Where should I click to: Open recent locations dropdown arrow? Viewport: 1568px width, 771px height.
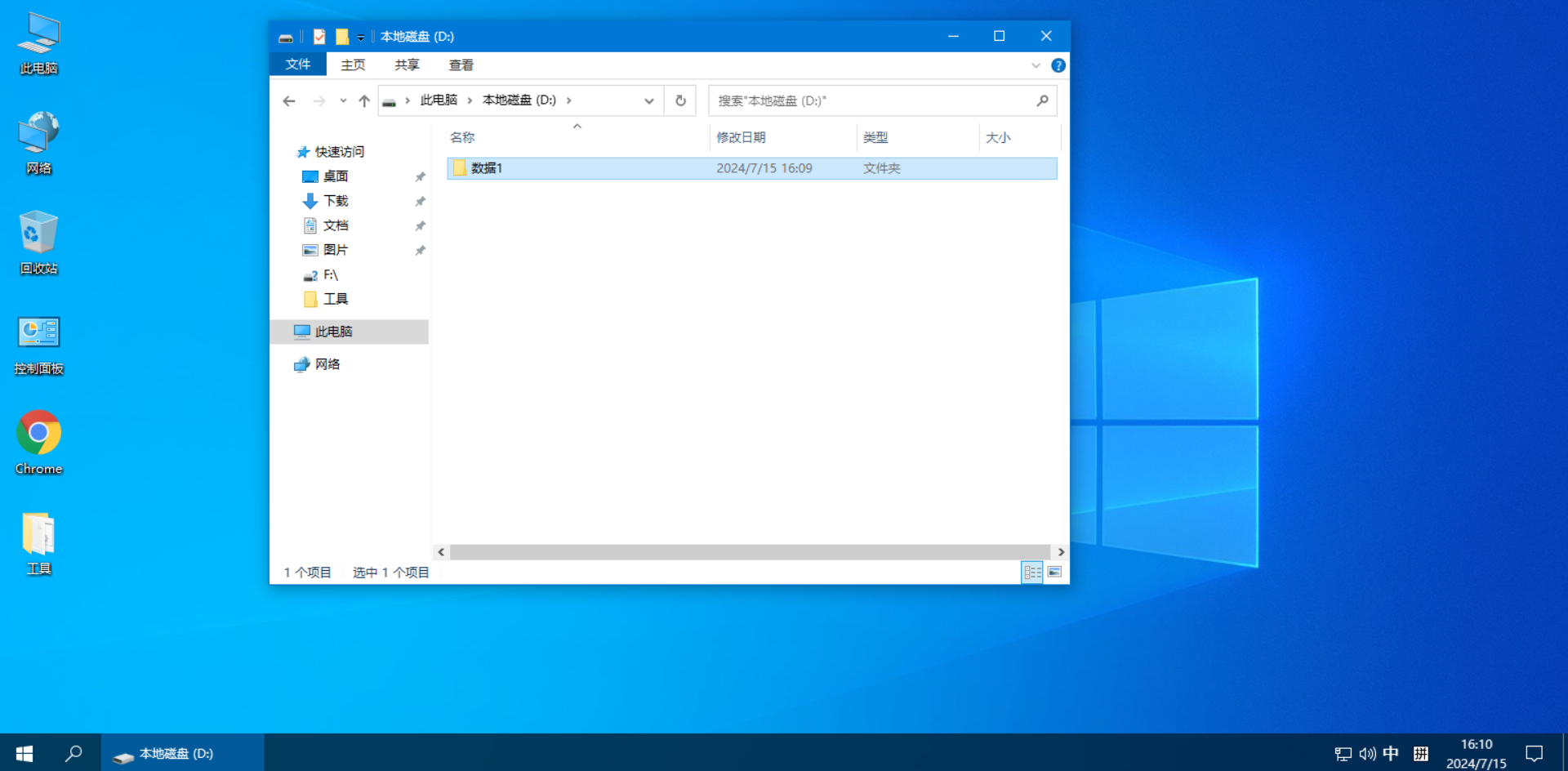pyautogui.click(x=343, y=101)
